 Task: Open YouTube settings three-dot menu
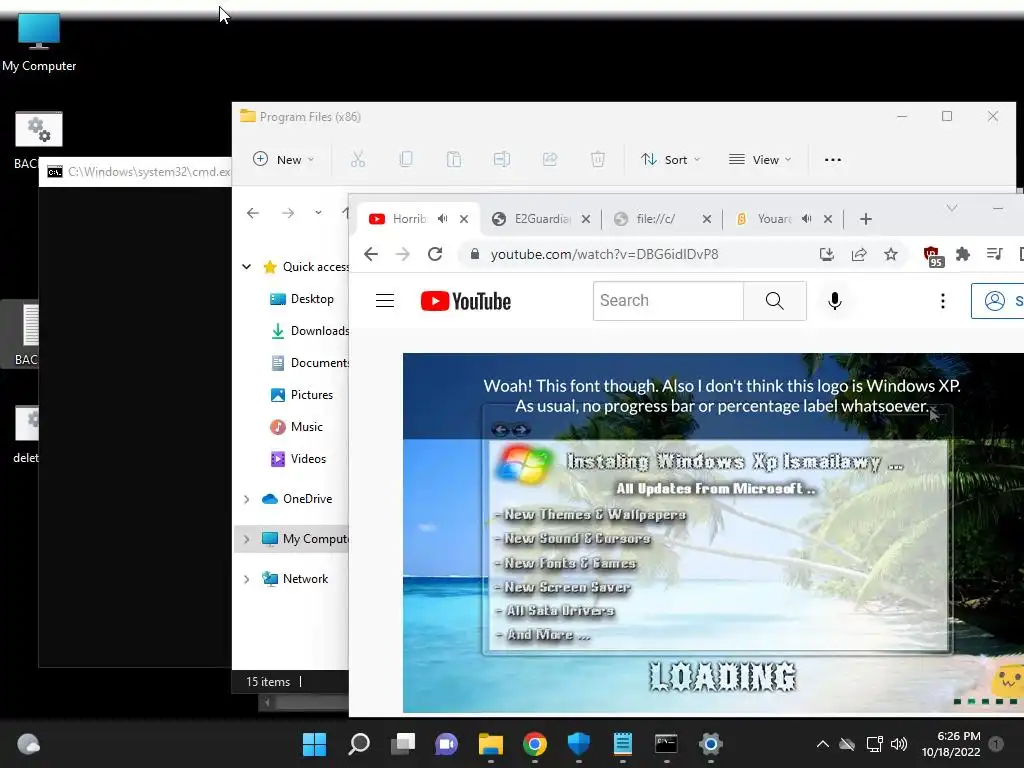point(942,300)
